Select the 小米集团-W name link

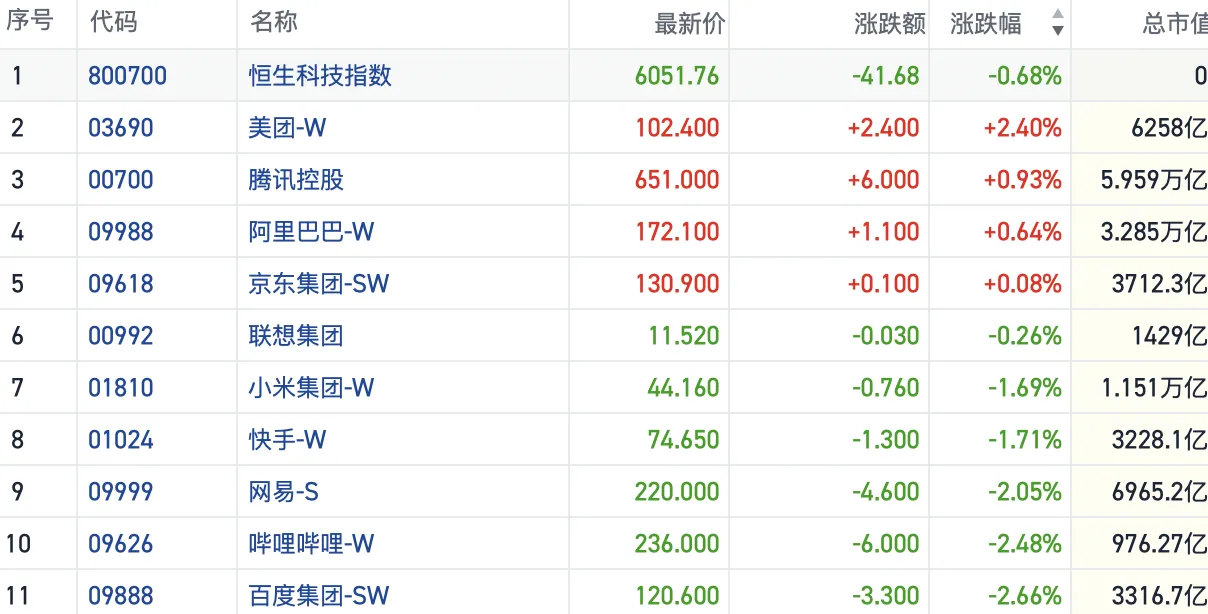pyautogui.click(x=311, y=388)
